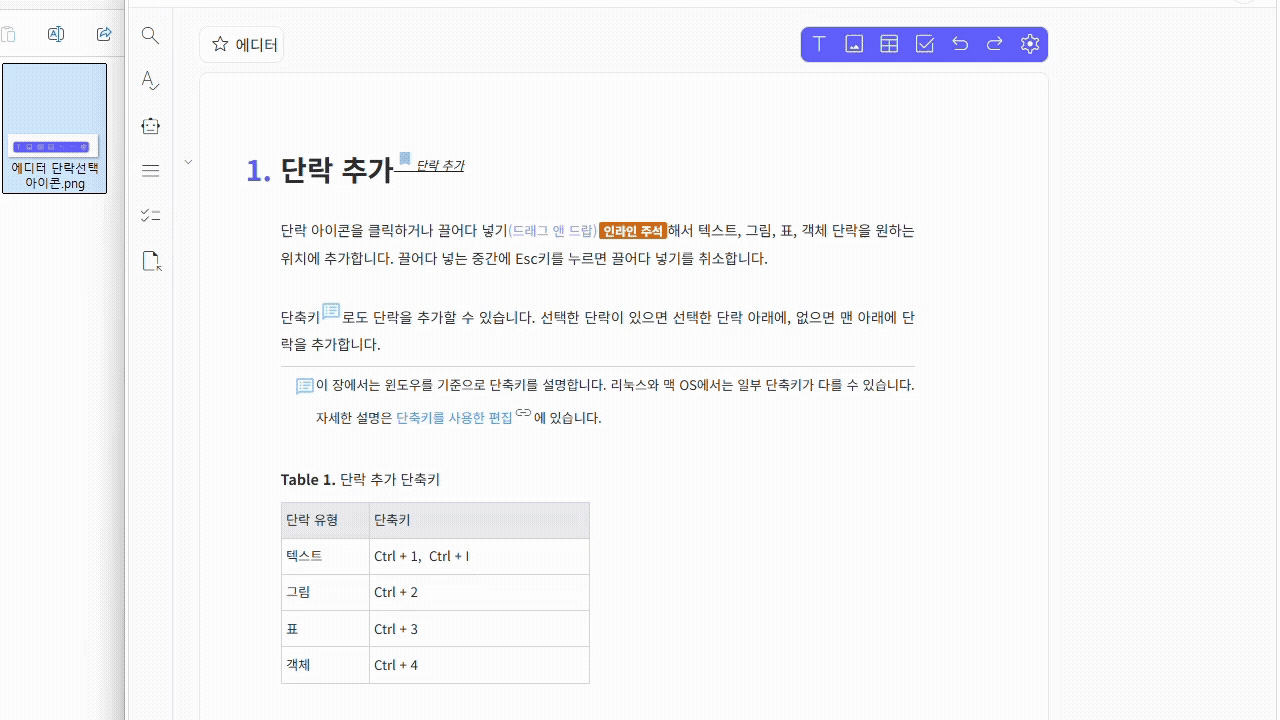Open editor settings via the gear icon
This screenshot has width=1280, height=720.
pos(1030,44)
